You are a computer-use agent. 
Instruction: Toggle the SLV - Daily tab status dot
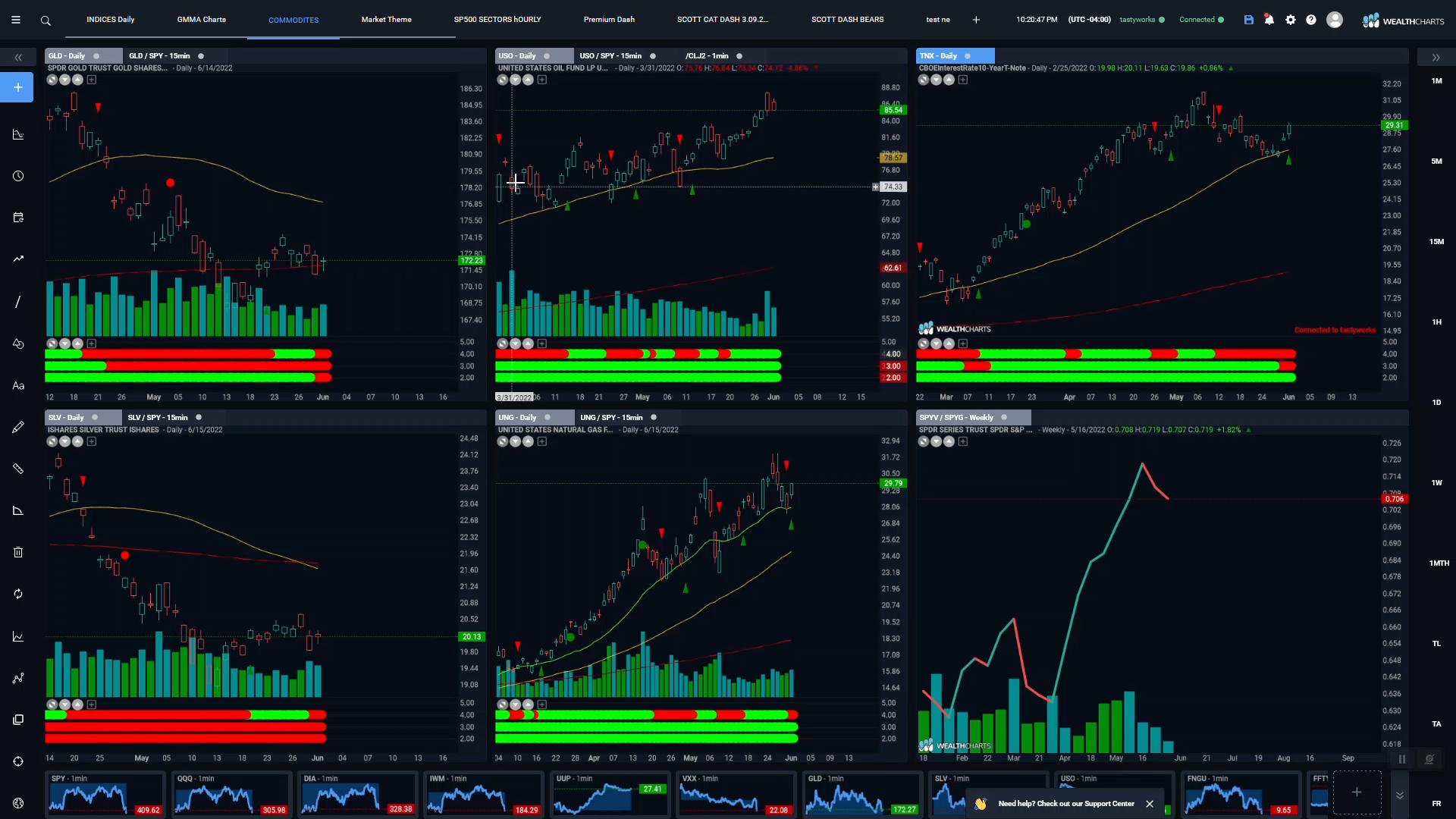click(x=95, y=417)
